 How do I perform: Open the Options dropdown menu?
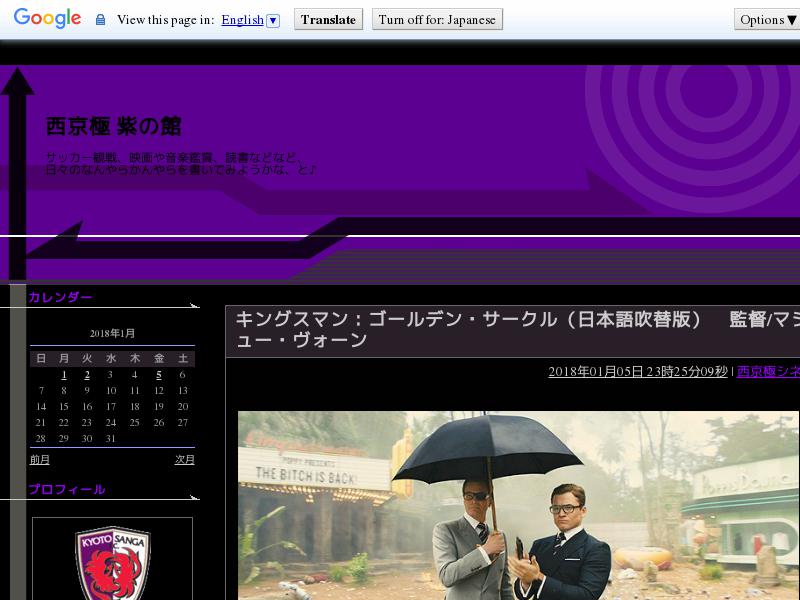(767, 19)
